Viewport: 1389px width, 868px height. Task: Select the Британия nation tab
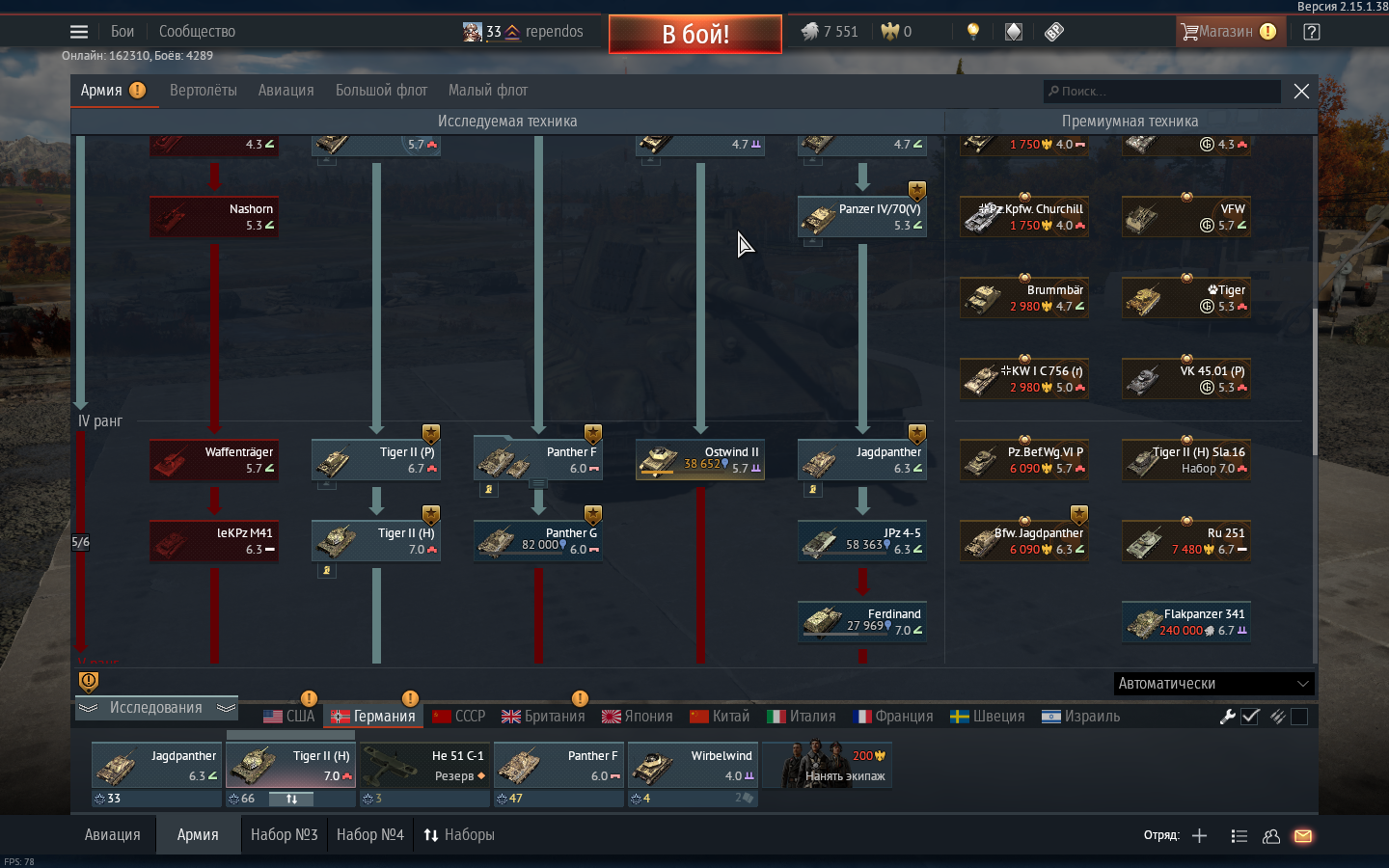[x=543, y=717]
